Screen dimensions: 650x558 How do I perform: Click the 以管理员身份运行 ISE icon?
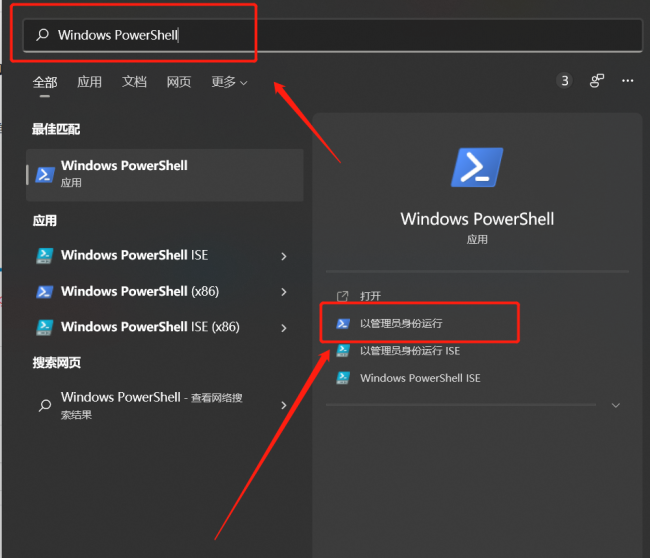(x=343, y=351)
